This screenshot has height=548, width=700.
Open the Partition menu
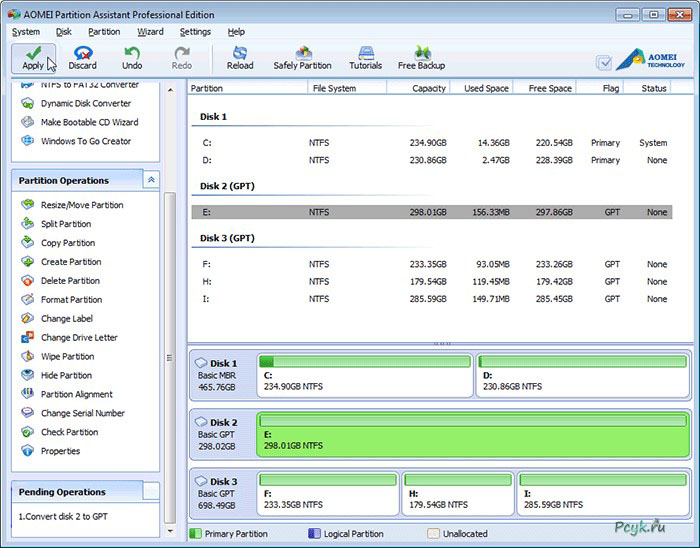pyautogui.click(x=104, y=32)
